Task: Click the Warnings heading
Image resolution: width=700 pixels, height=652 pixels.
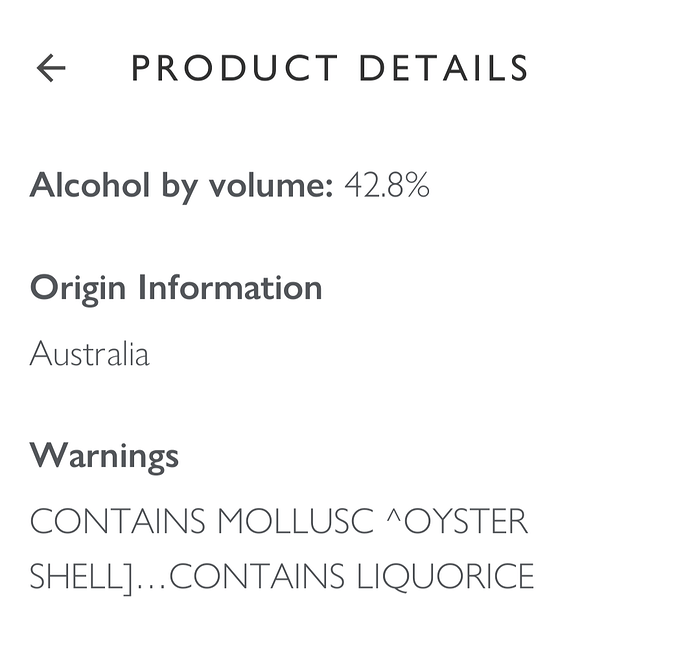Action: pos(104,456)
